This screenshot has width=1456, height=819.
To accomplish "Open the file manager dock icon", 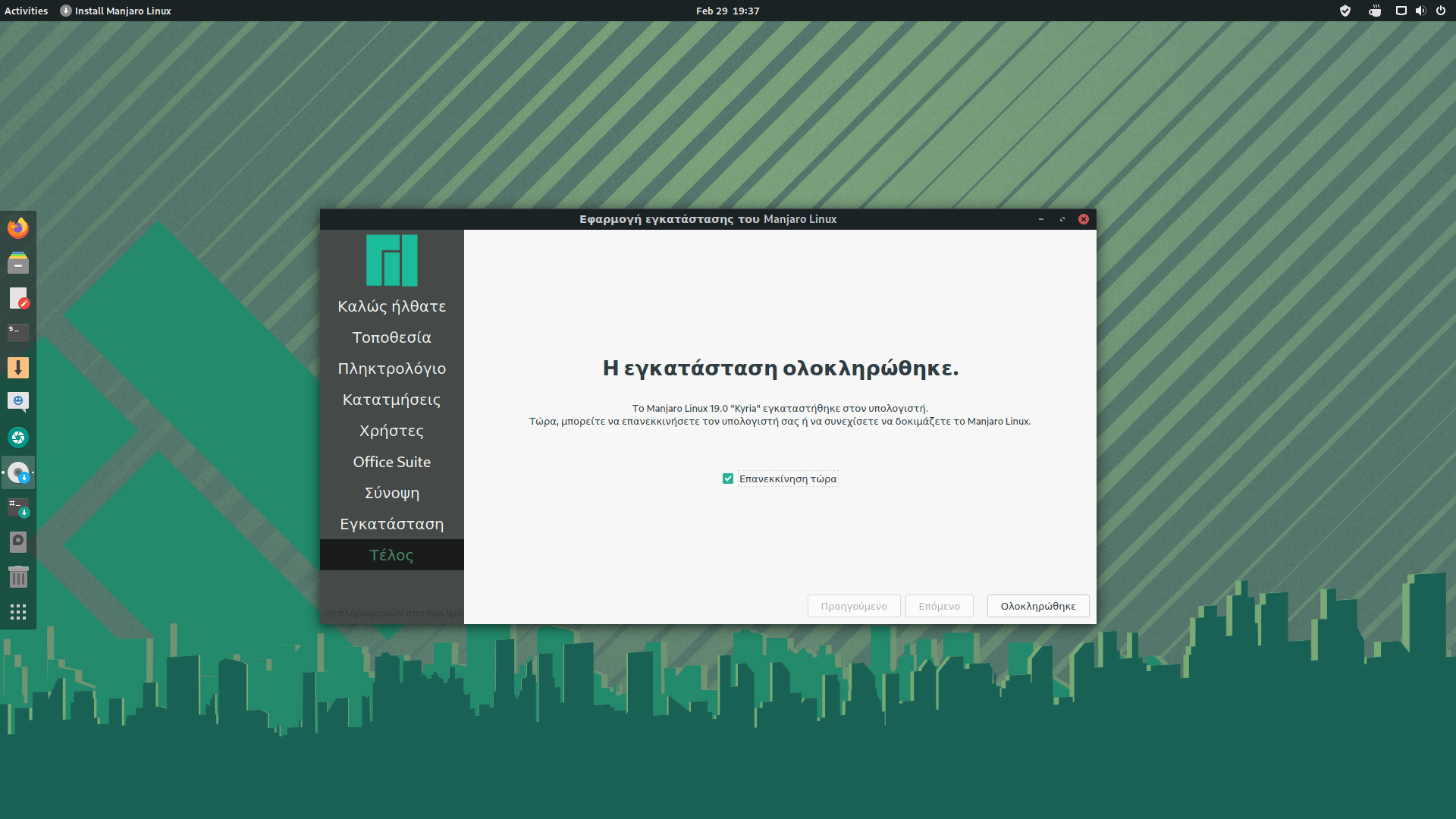I will click(18, 263).
